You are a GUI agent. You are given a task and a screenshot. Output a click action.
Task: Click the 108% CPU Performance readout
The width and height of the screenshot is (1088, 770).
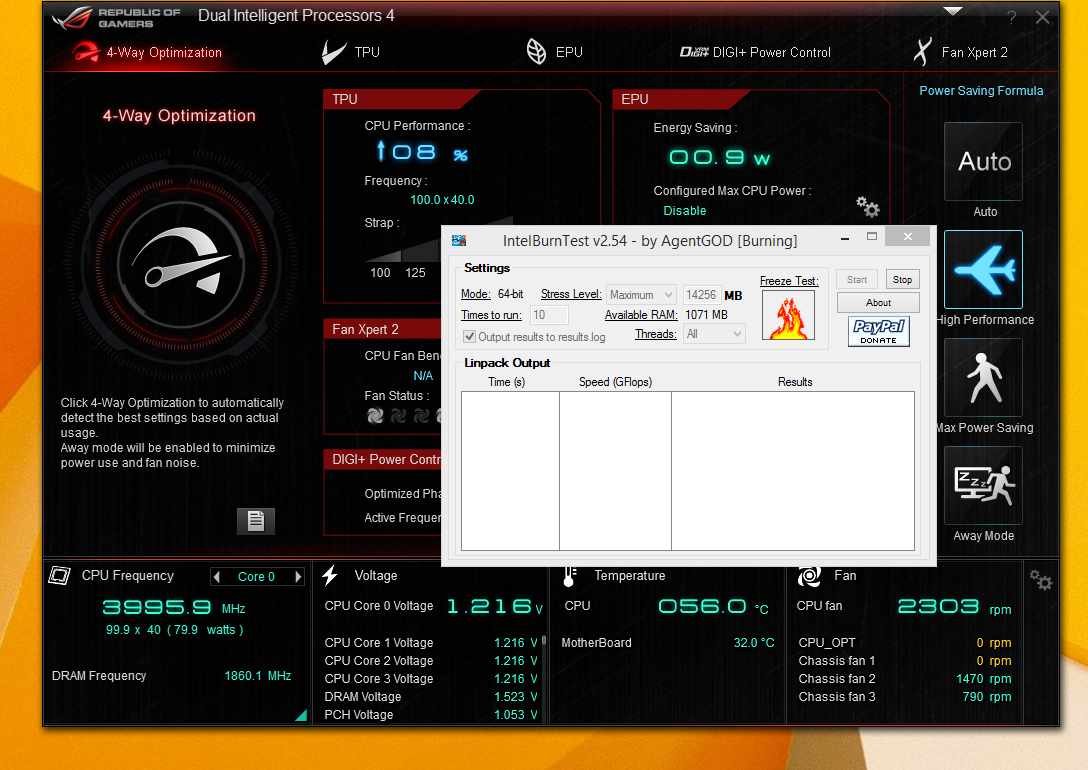point(422,152)
